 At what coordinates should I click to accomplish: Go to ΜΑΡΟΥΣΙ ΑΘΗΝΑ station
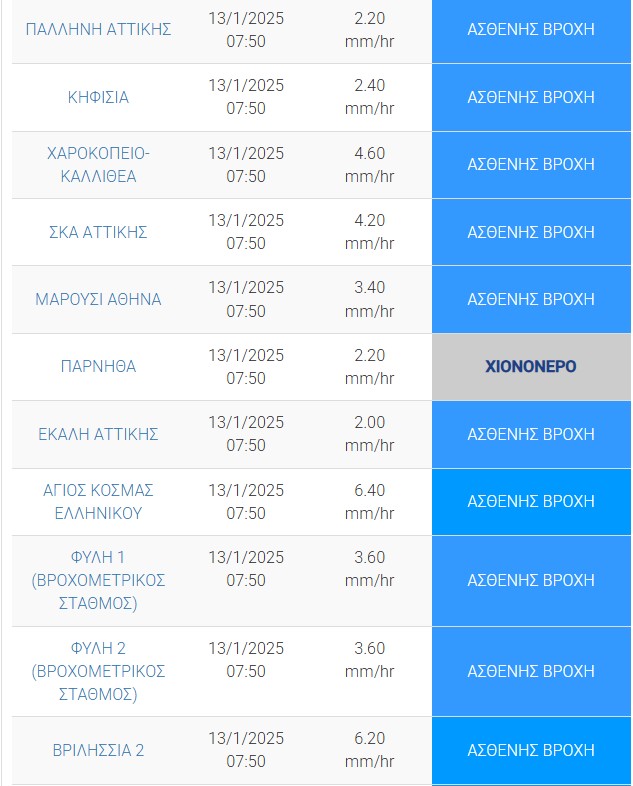(x=98, y=299)
